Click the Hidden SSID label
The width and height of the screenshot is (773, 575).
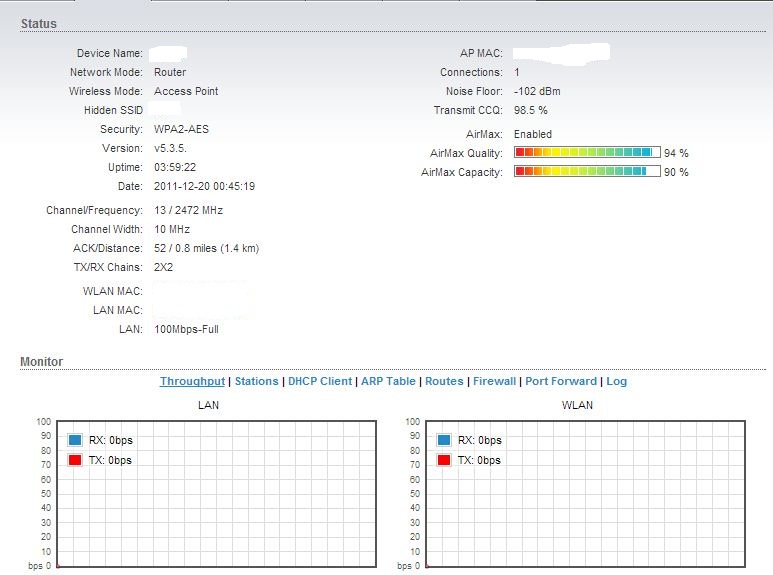pyautogui.click(x=113, y=110)
